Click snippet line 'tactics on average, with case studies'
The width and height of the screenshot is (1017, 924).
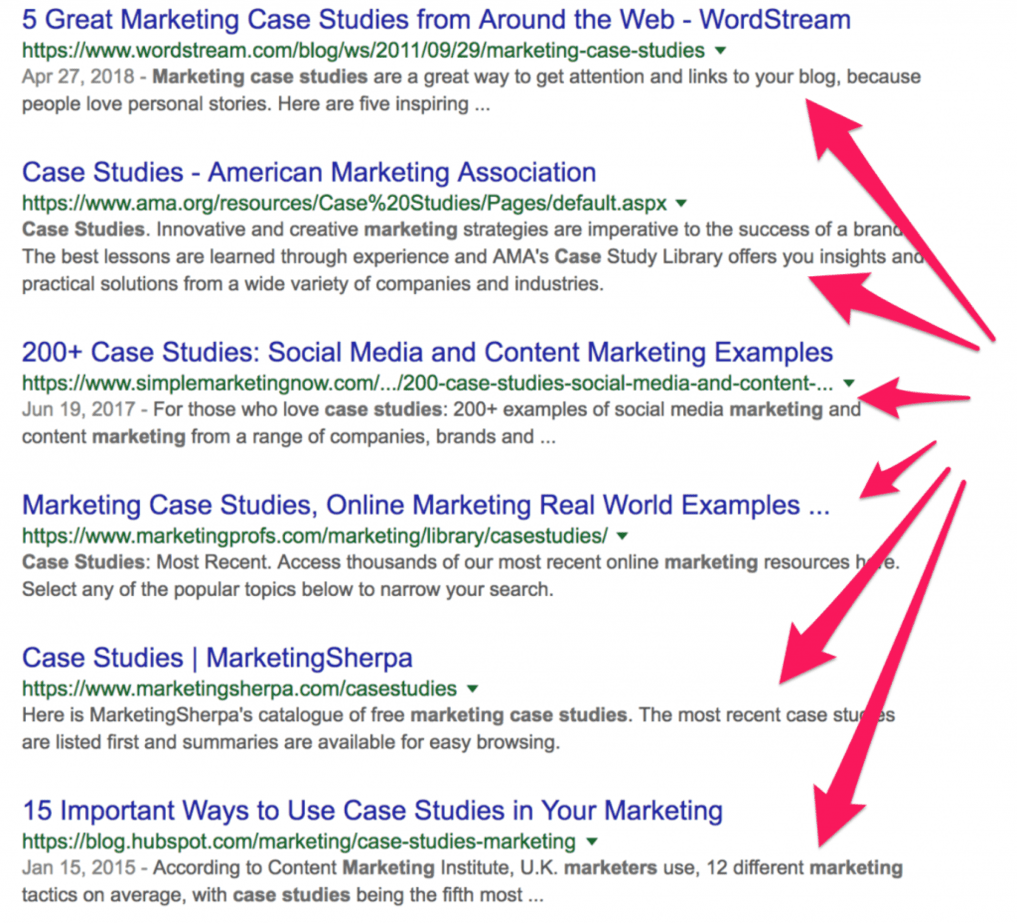point(283,895)
